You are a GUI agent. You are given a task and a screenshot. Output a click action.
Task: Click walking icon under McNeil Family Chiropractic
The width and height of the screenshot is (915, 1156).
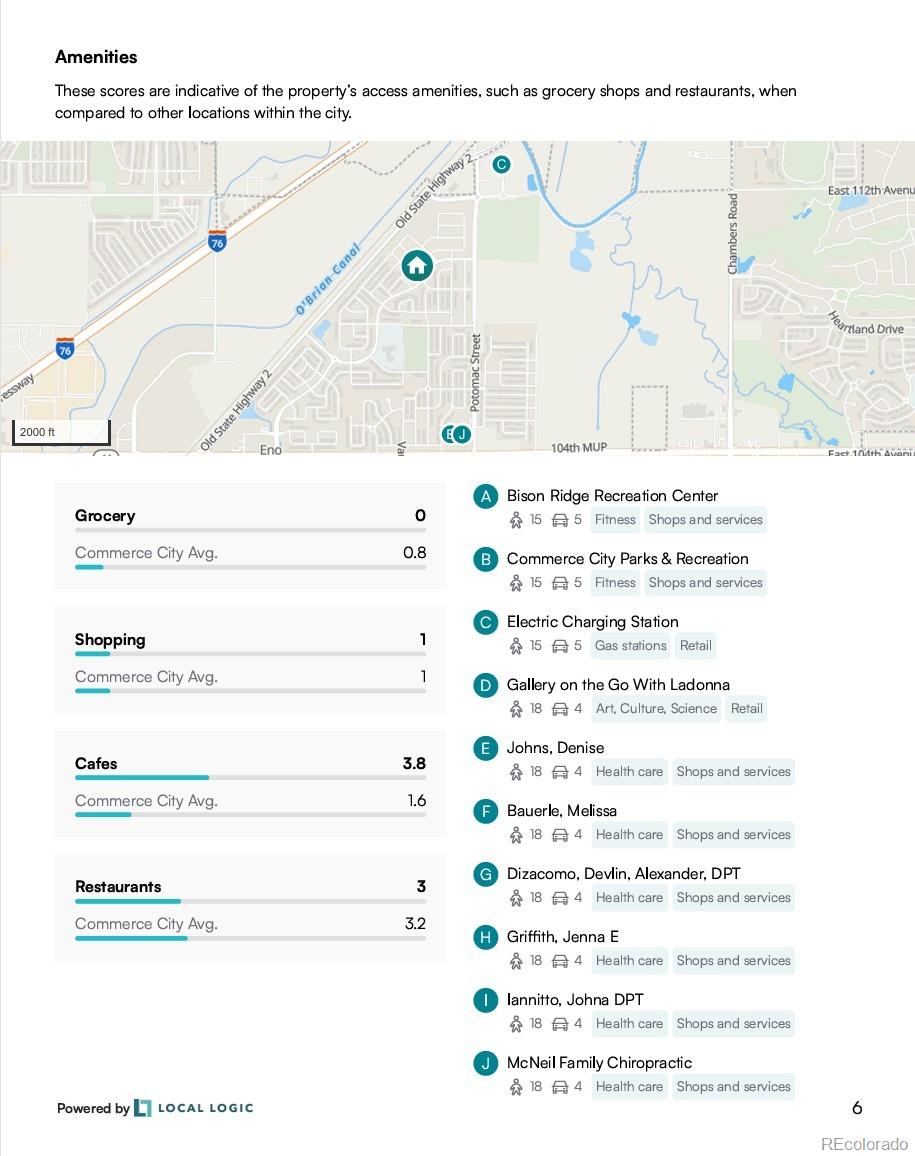click(x=516, y=1087)
